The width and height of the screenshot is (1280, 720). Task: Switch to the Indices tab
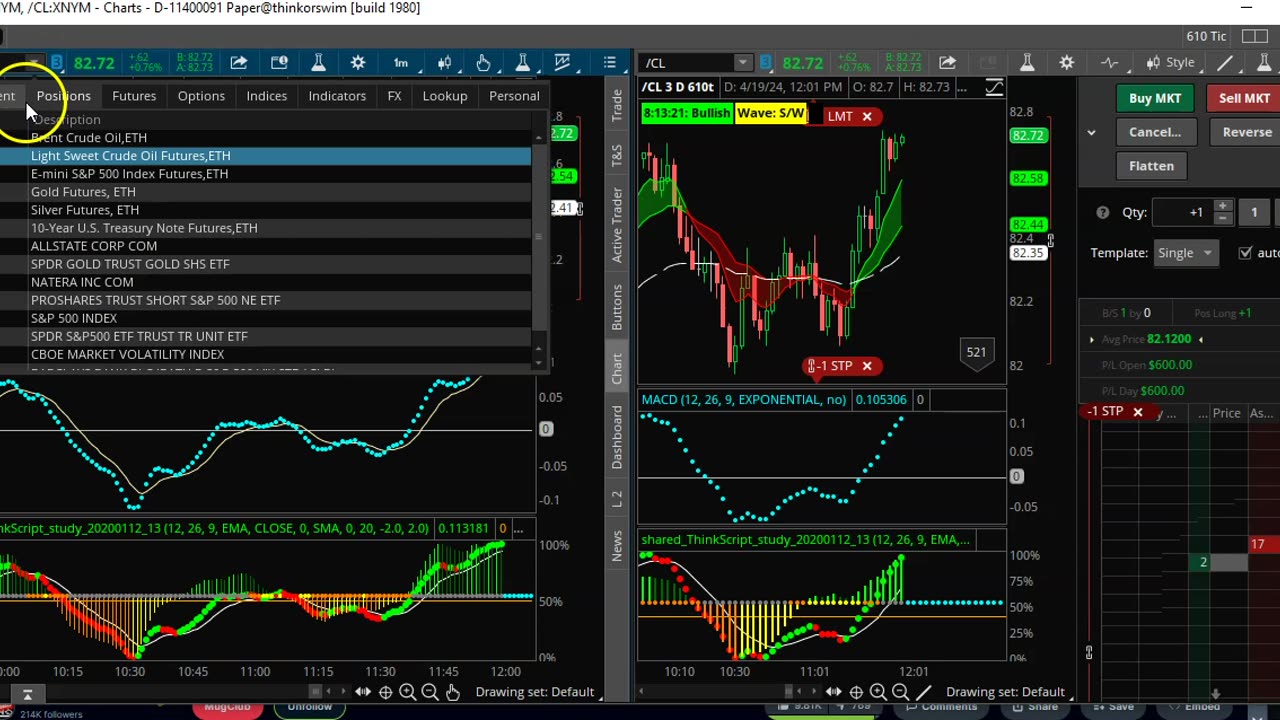click(x=267, y=96)
